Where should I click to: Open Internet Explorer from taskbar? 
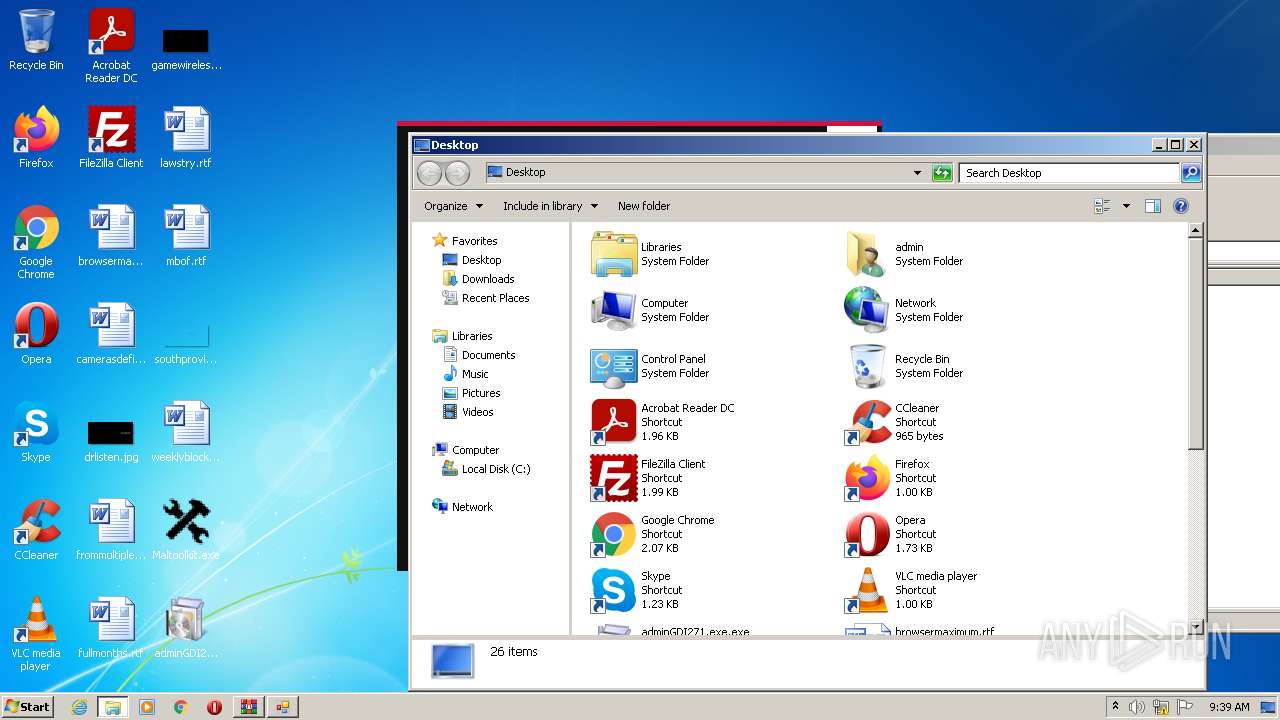point(79,707)
